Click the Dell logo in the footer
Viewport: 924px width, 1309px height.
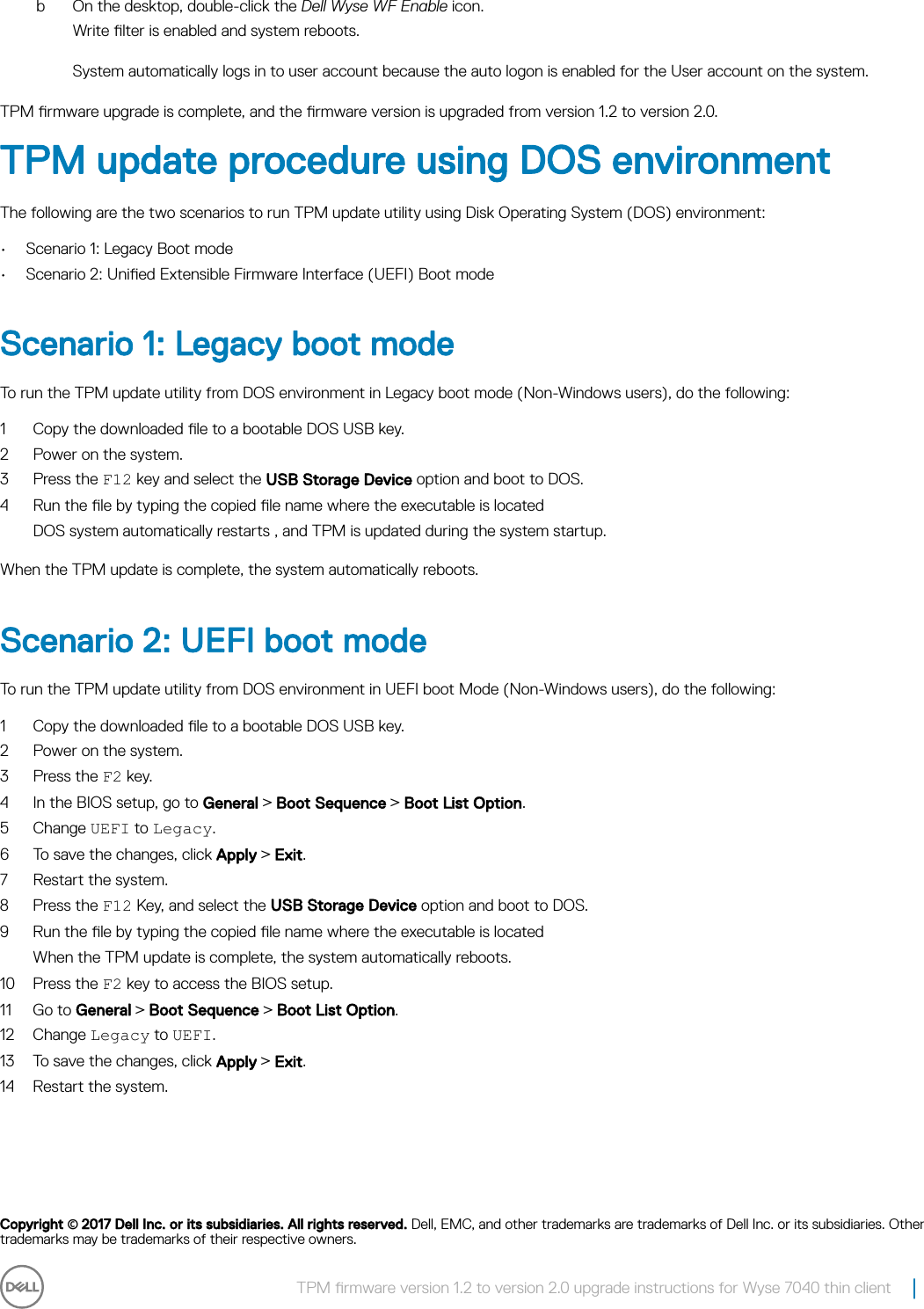pyautogui.click(x=22, y=1287)
